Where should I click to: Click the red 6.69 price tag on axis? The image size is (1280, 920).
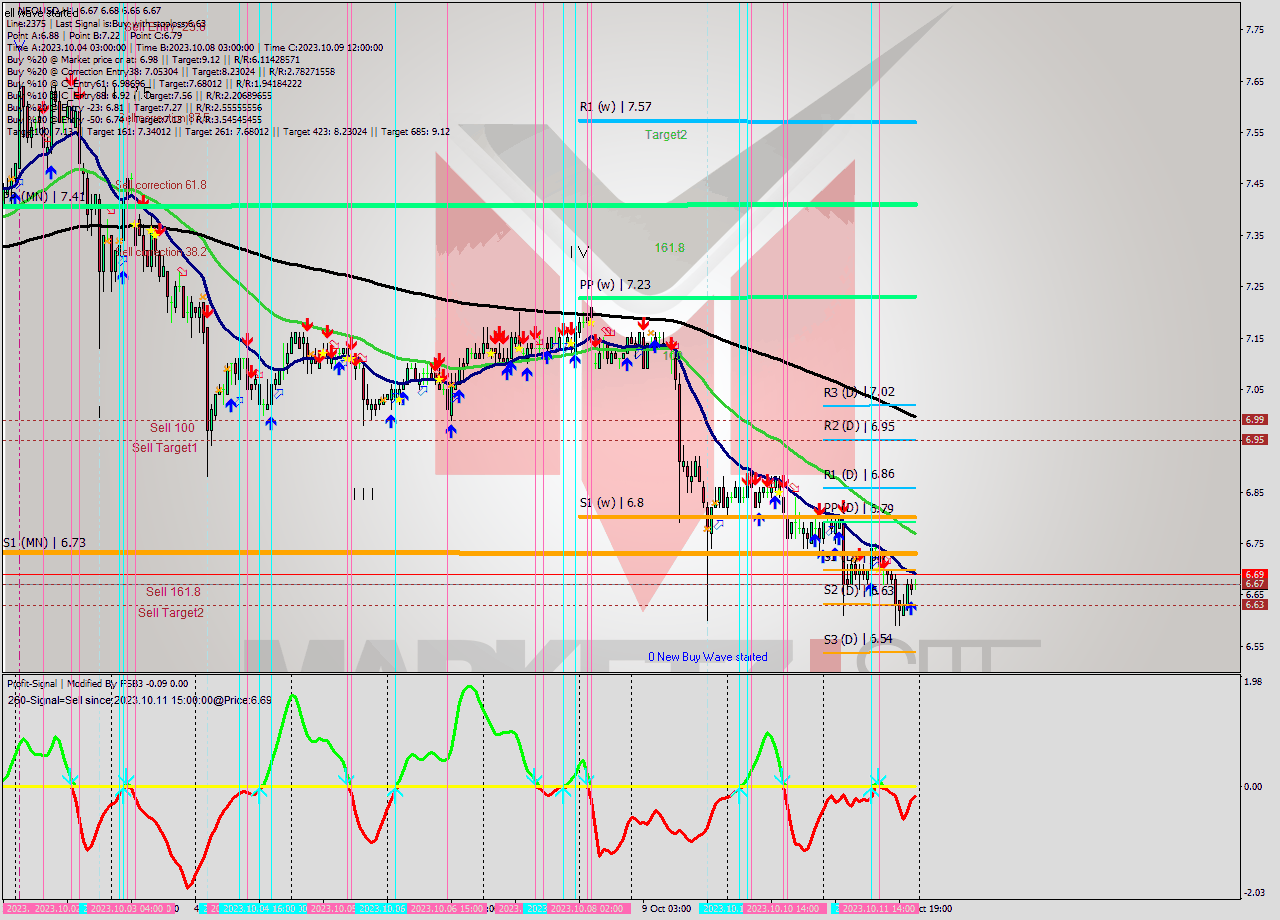click(1254, 575)
